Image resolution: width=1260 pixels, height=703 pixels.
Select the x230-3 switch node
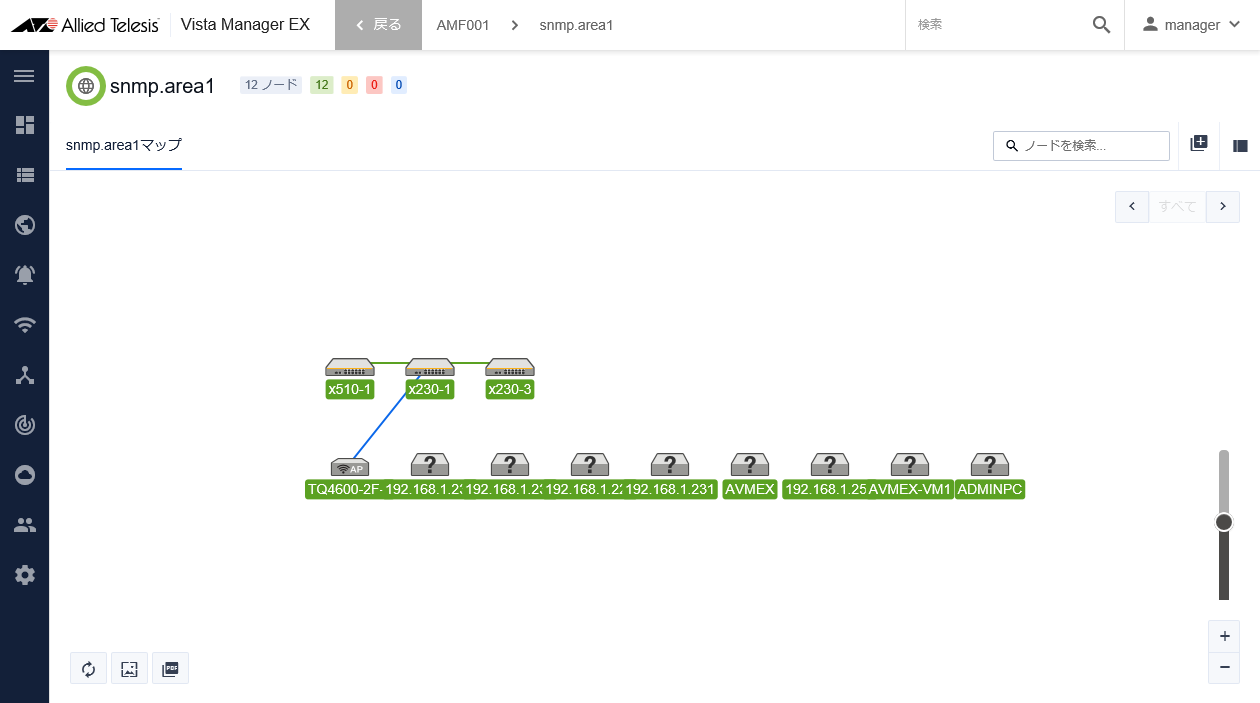pos(510,378)
